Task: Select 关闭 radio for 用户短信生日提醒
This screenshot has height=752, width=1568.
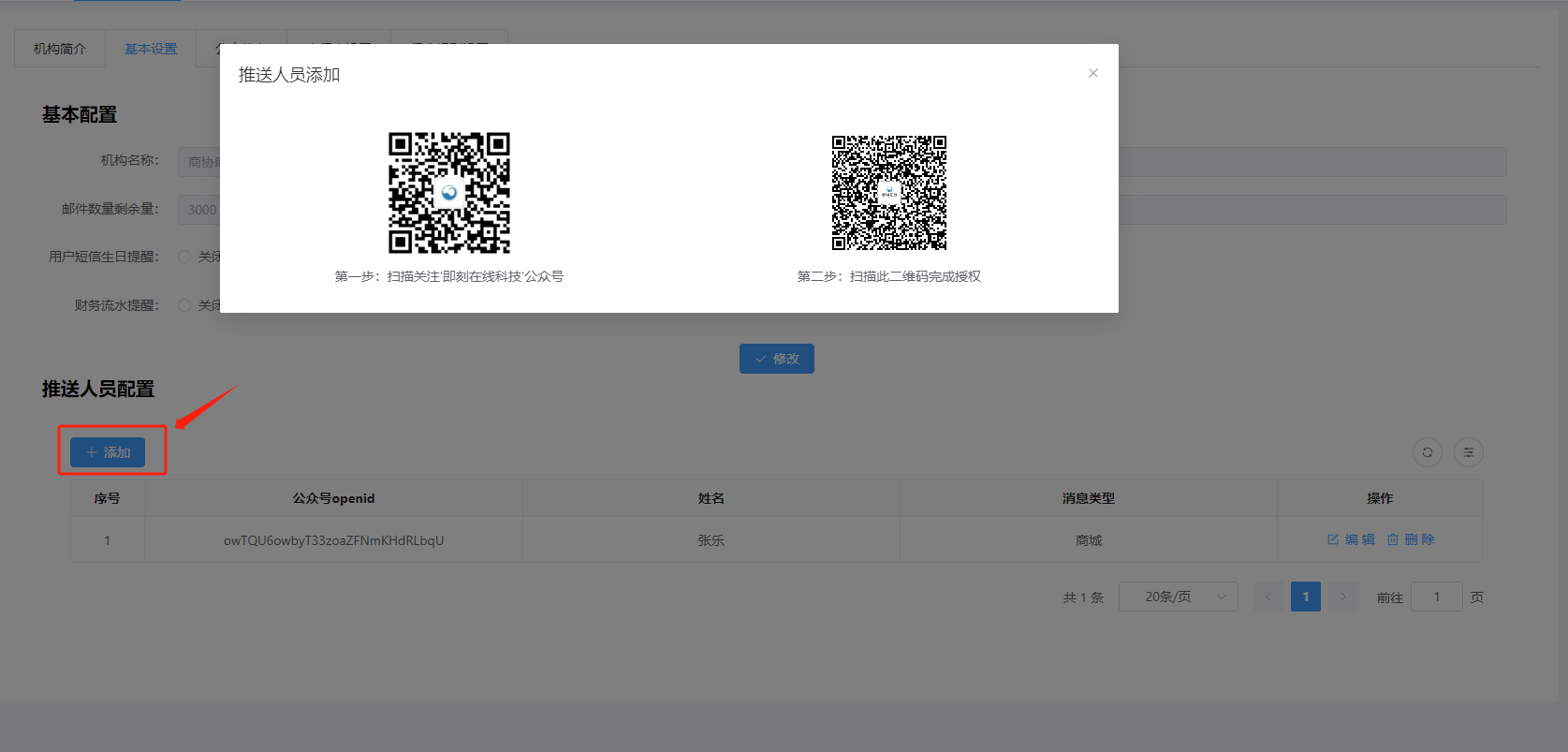Action: (x=184, y=257)
